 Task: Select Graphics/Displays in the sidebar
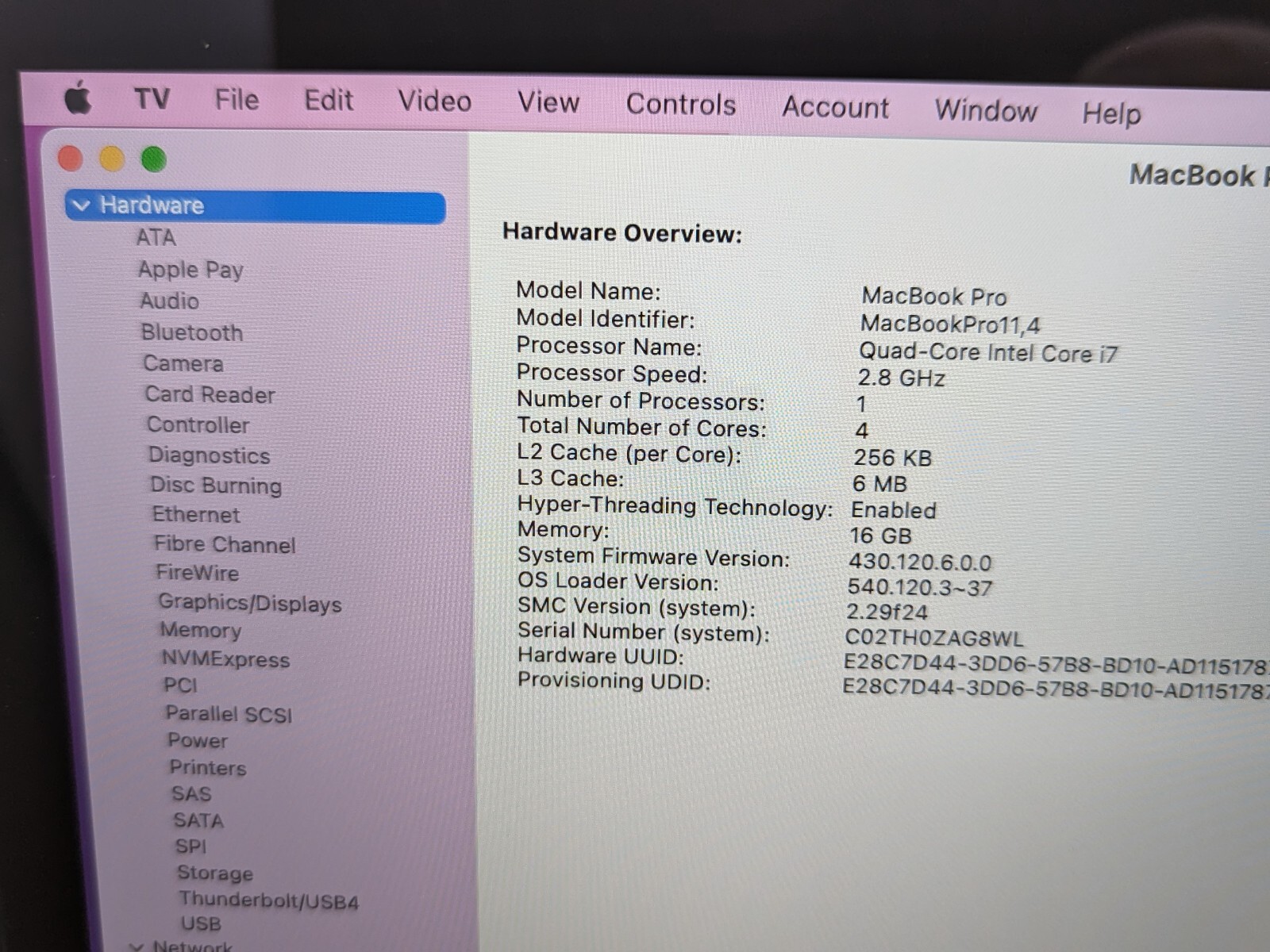click(249, 603)
